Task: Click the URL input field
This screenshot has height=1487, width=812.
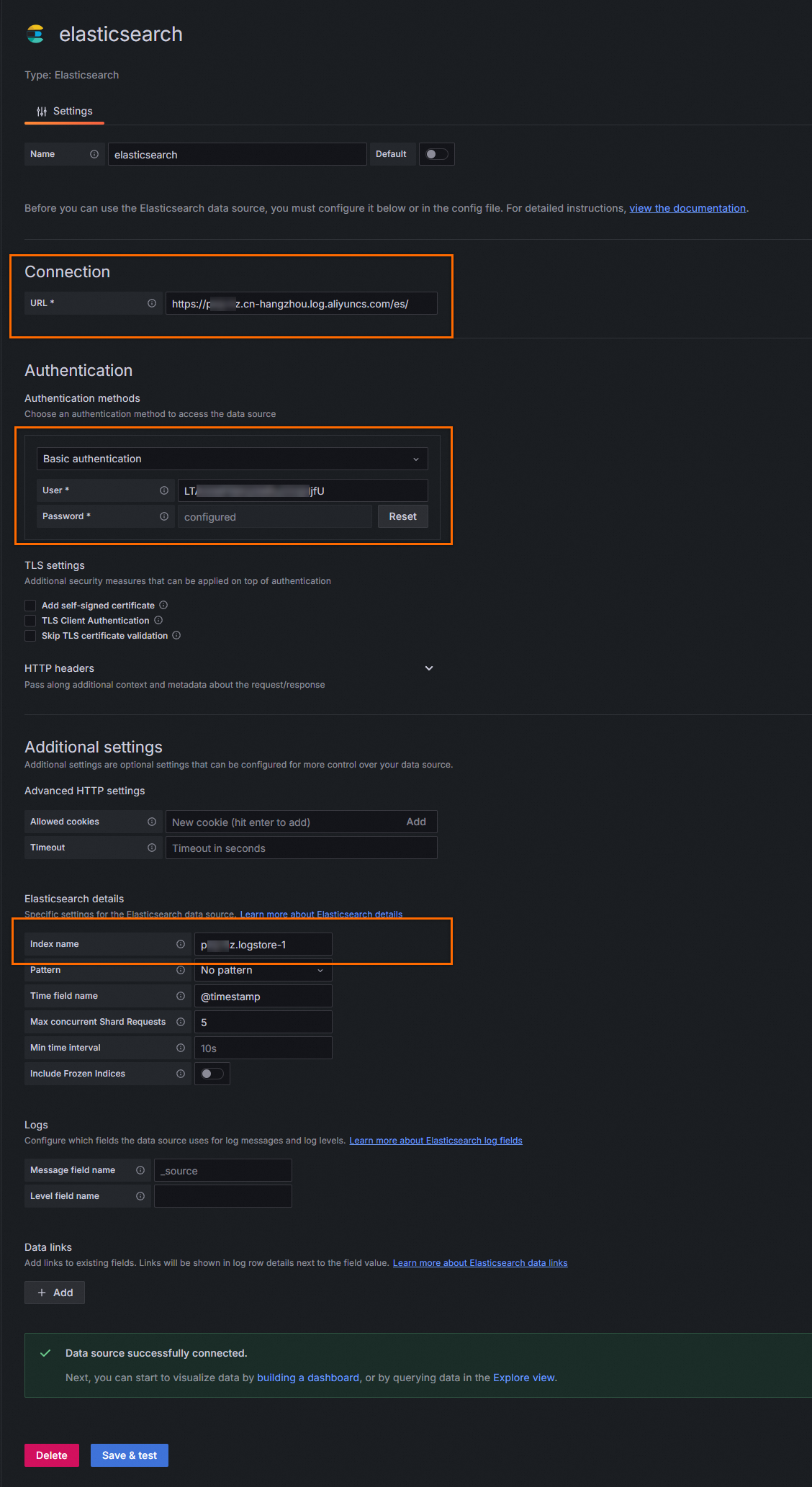Action: tap(302, 303)
